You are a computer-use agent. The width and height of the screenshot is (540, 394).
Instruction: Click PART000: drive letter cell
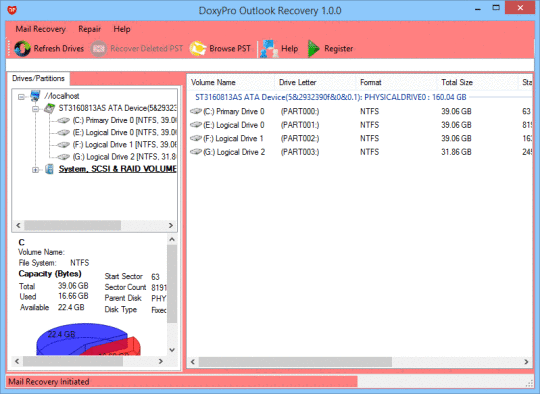[300, 111]
